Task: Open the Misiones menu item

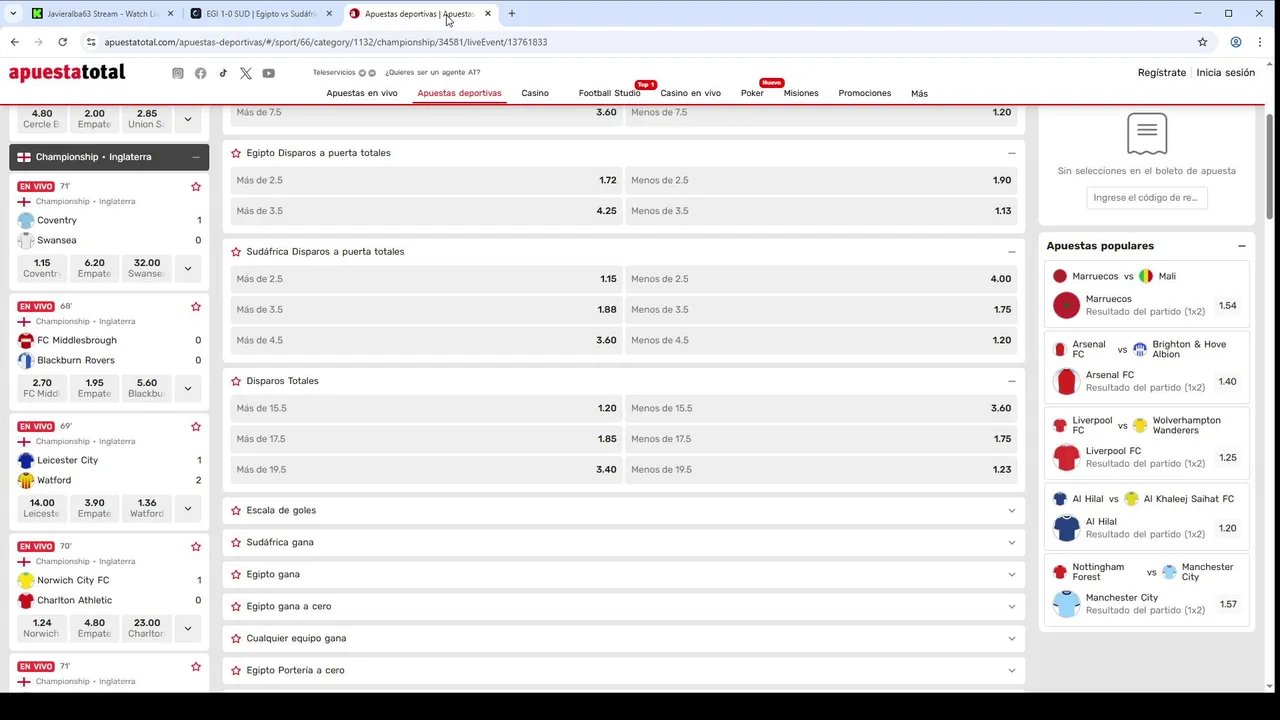Action: click(x=801, y=93)
